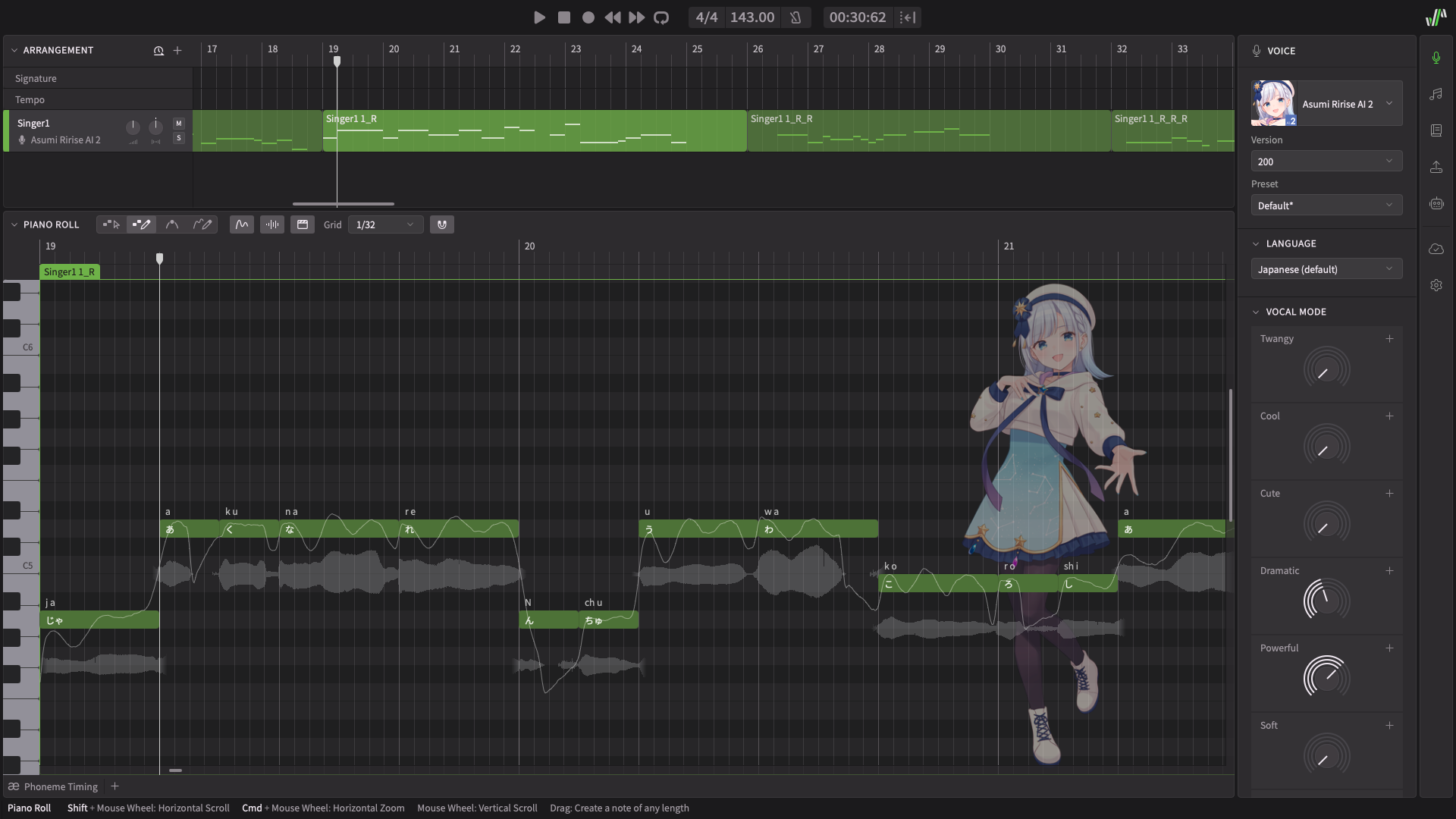Open the Grid 1/32 dropdown
The image size is (1456, 819).
[x=385, y=224]
